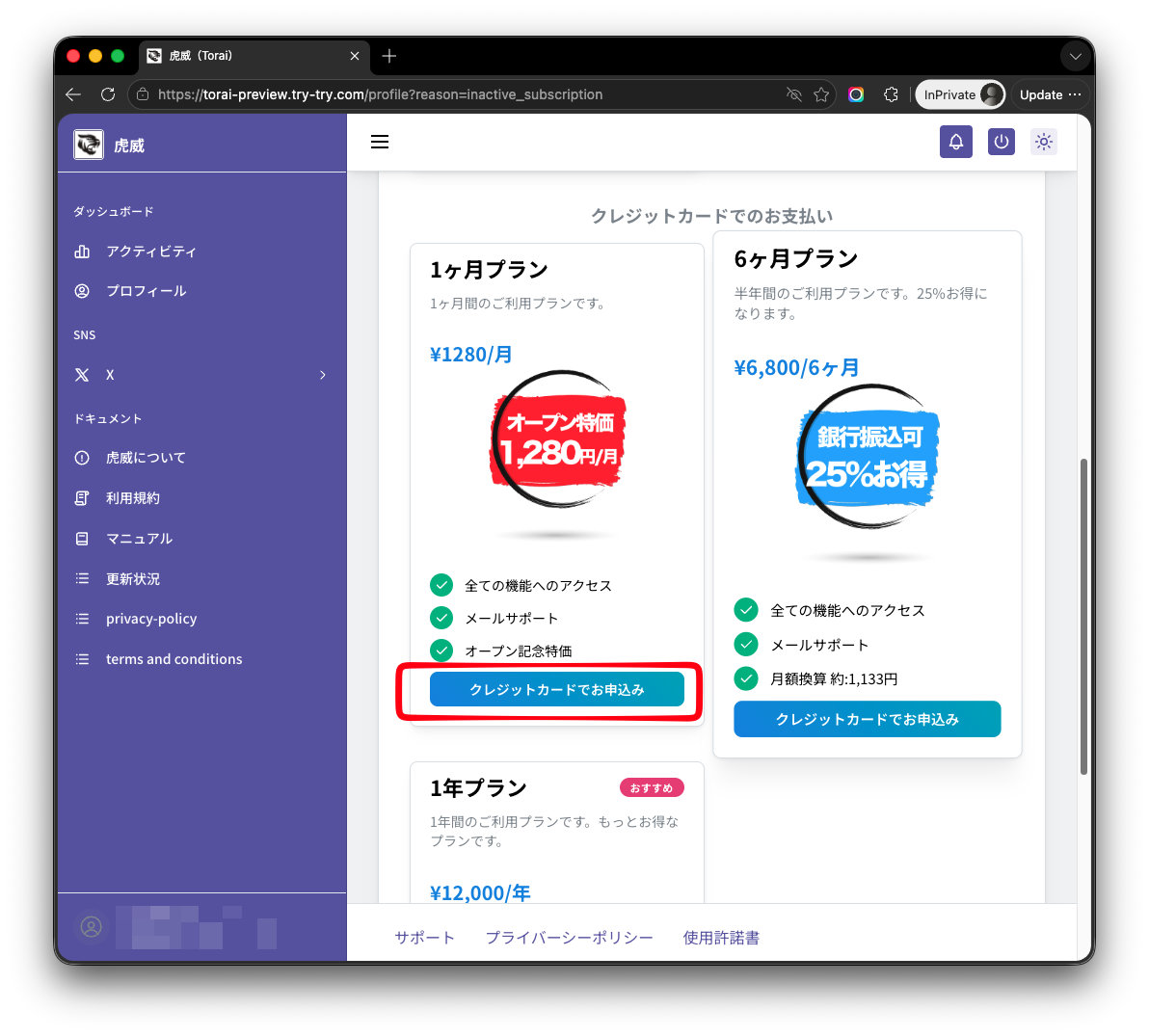The height and width of the screenshot is (1036, 1149).
Task: Open terms and conditions in the sidebar
Action: 174,659
